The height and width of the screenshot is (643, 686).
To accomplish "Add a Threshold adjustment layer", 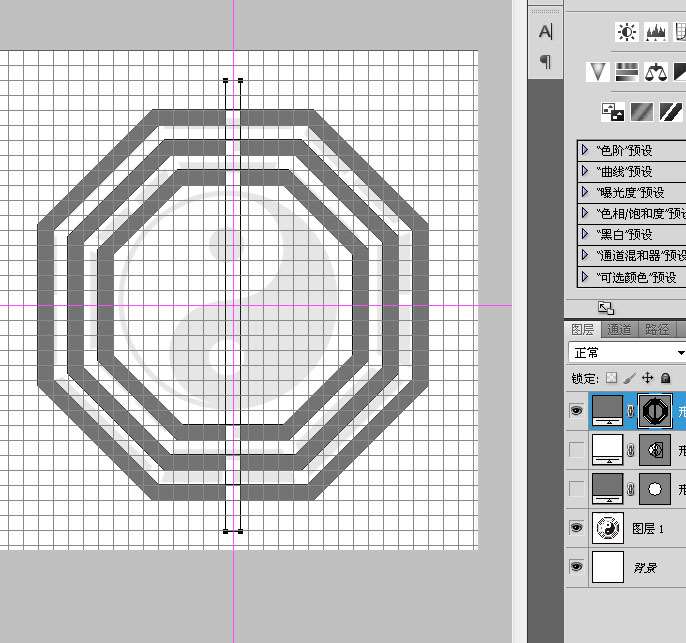I will [x=671, y=112].
